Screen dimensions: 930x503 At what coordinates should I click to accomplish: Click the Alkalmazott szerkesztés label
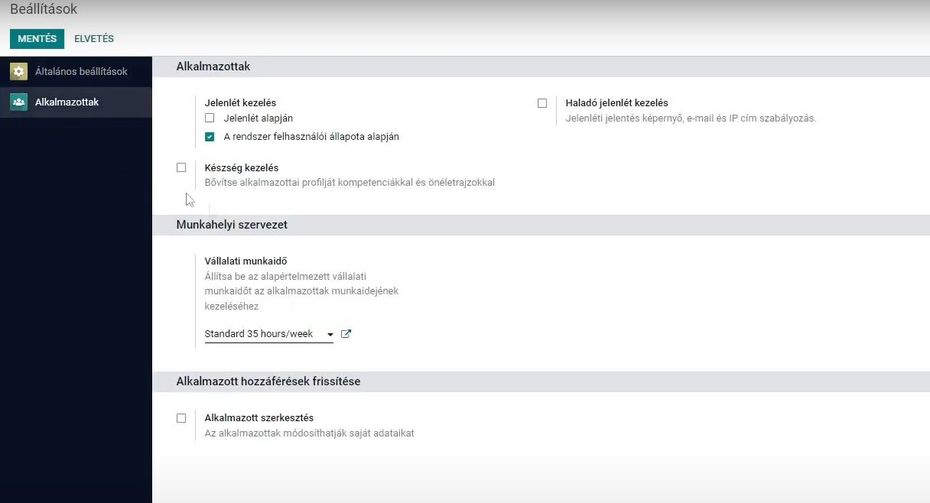[x=259, y=418]
